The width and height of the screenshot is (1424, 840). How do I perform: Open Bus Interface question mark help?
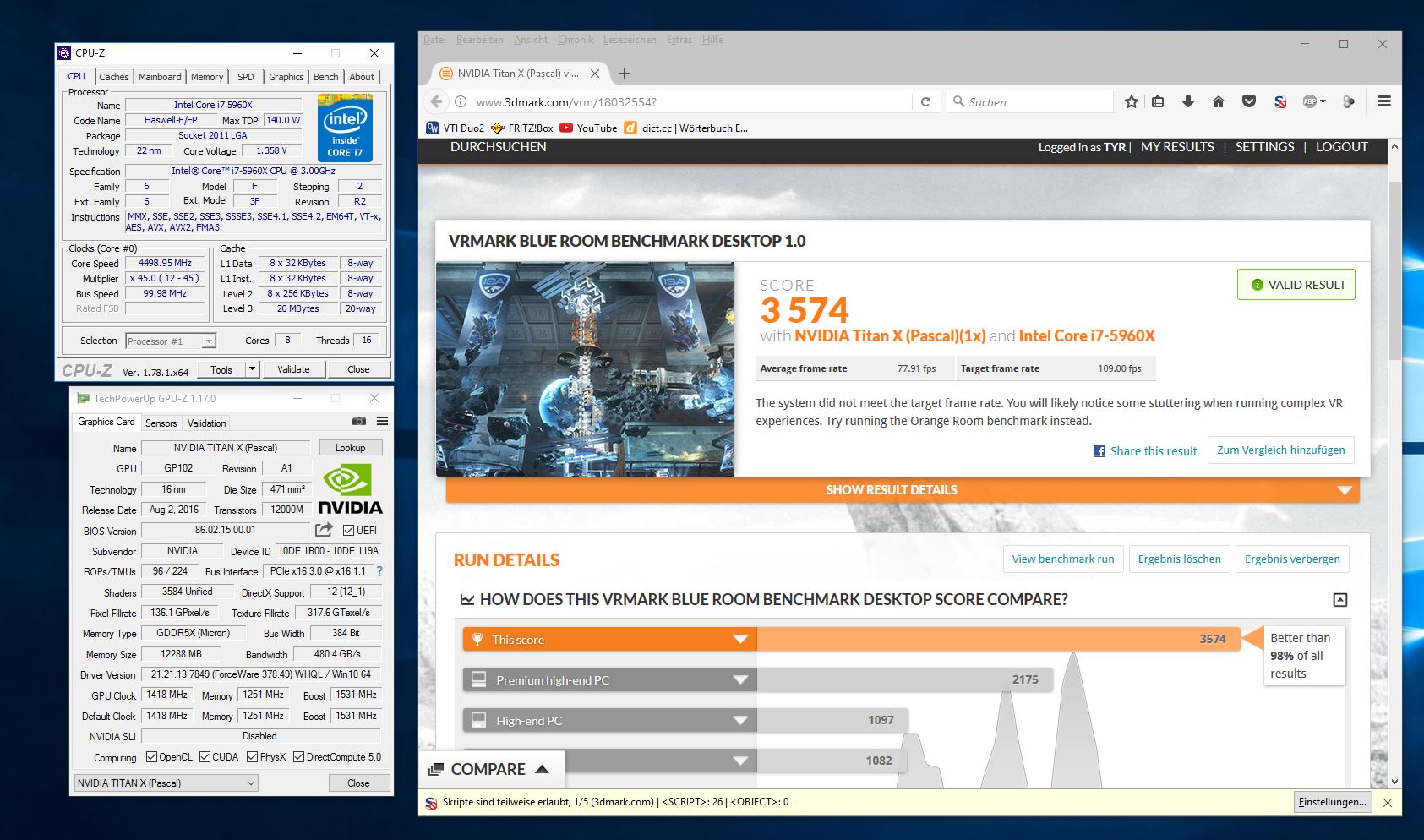(x=379, y=571)
